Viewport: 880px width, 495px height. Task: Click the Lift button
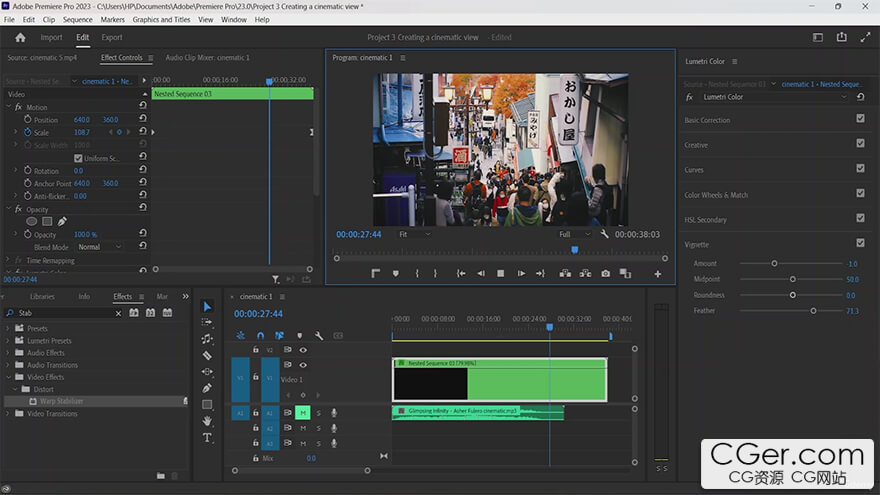click(565, 273)
